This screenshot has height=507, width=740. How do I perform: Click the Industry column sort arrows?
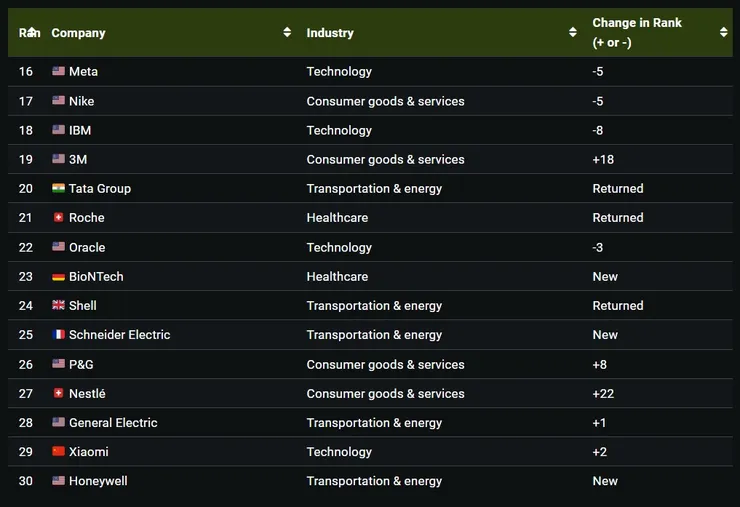[572, 32]
